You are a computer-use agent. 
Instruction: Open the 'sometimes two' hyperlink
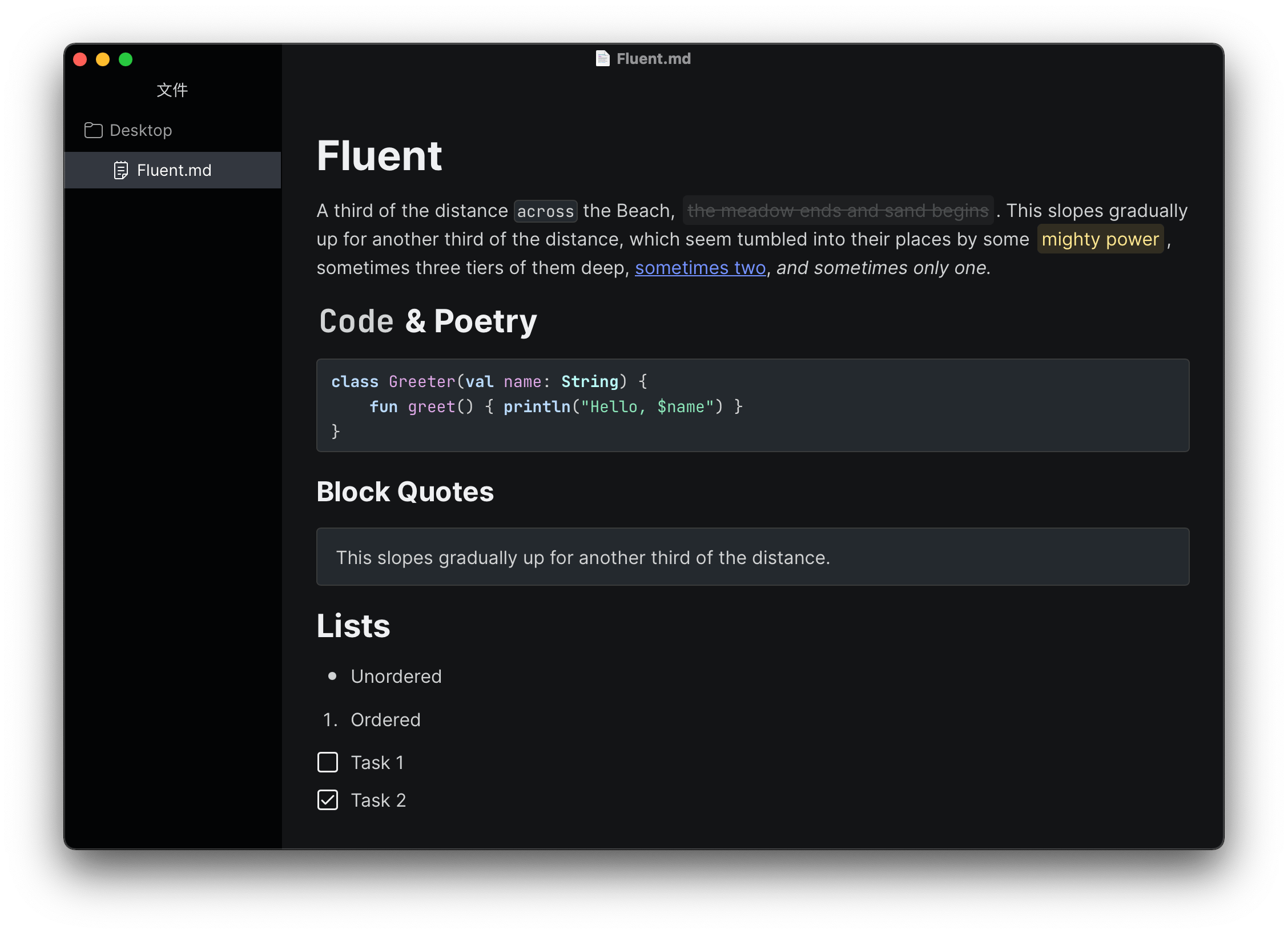(x=700, y=268)
